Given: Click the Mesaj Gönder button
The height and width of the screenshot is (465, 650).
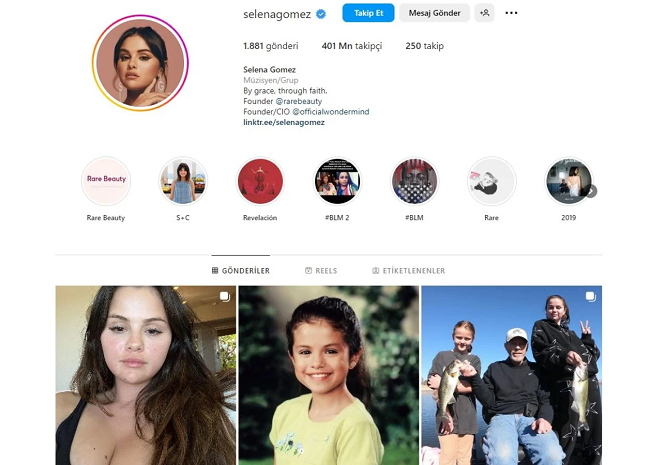Looking at the screenshot, I should pos(434,13).
